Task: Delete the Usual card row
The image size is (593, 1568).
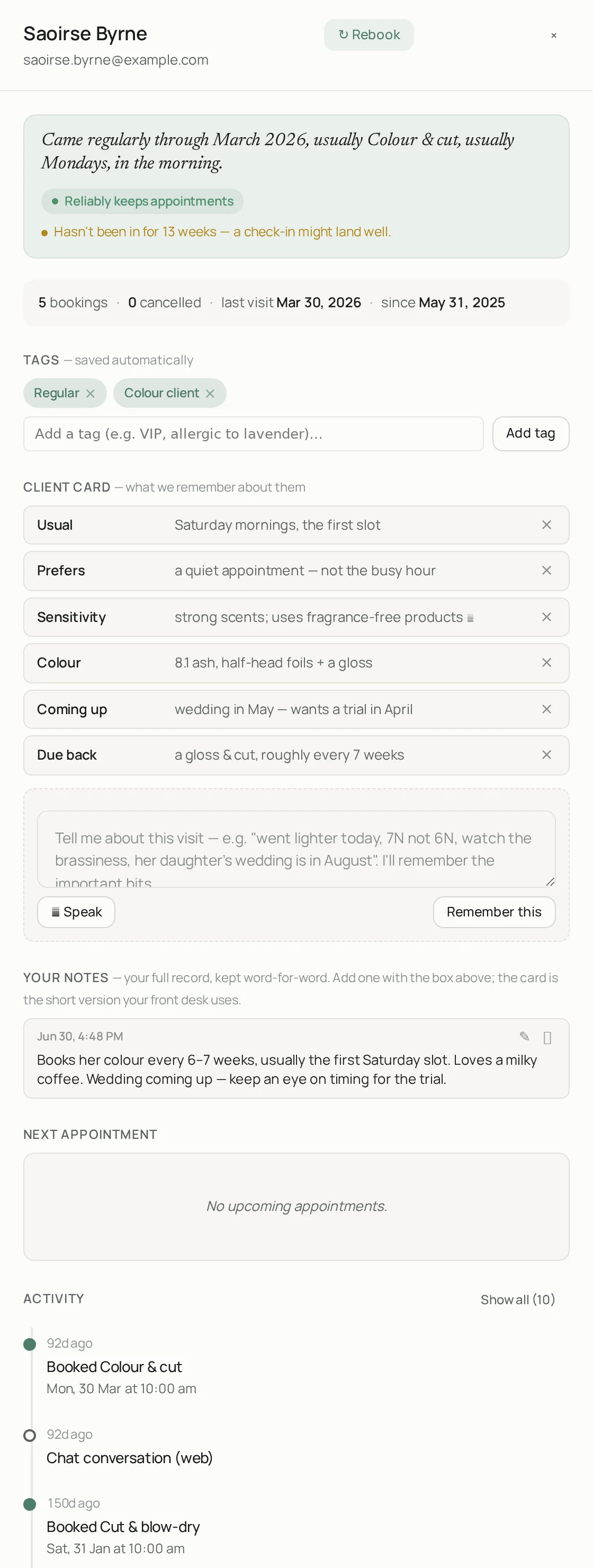Action: (x=546, y=524)
